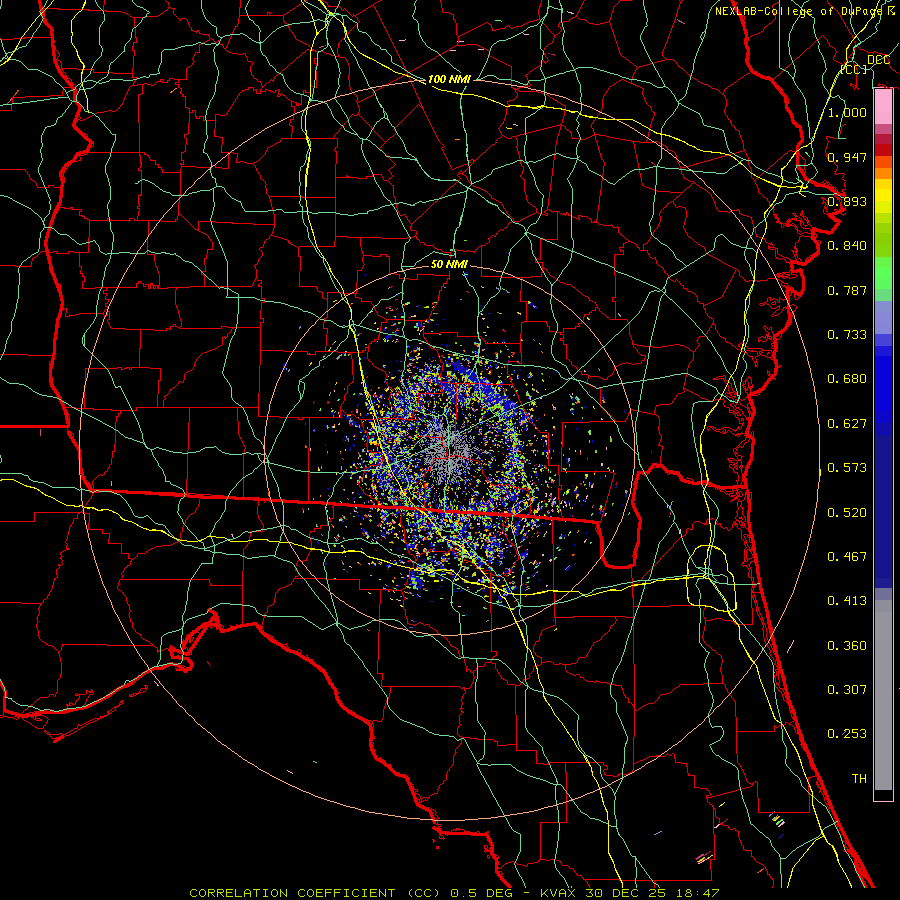
Task: Click the DEC label above the legend
Action: (878, 60)
